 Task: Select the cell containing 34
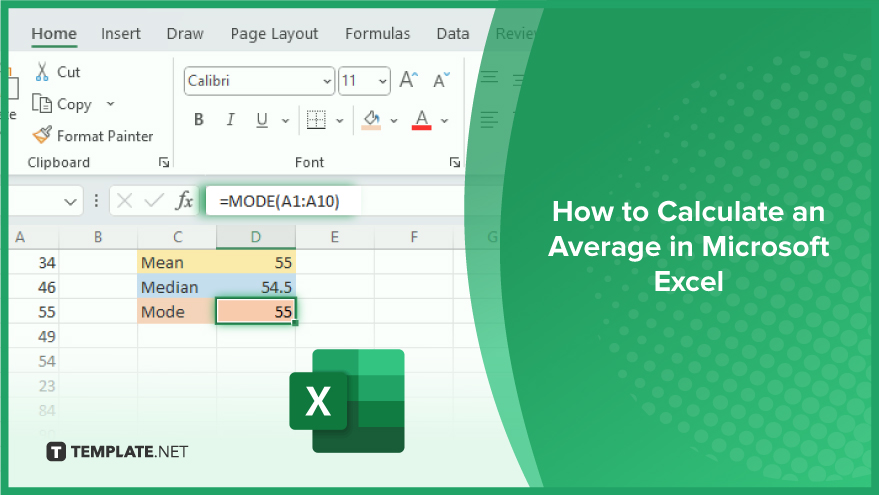[34, 262]
